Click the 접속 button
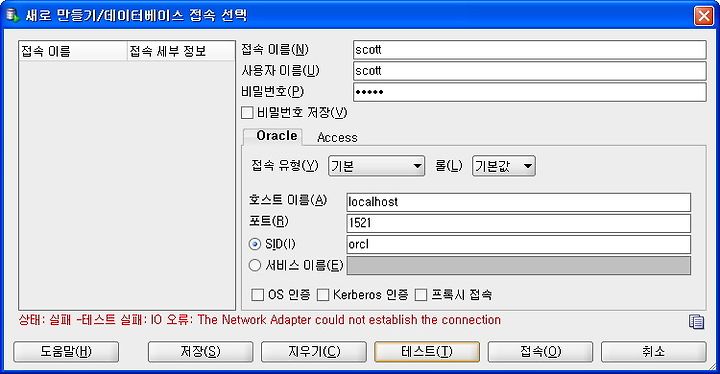The image size is (720, 374). pos(540,352)
